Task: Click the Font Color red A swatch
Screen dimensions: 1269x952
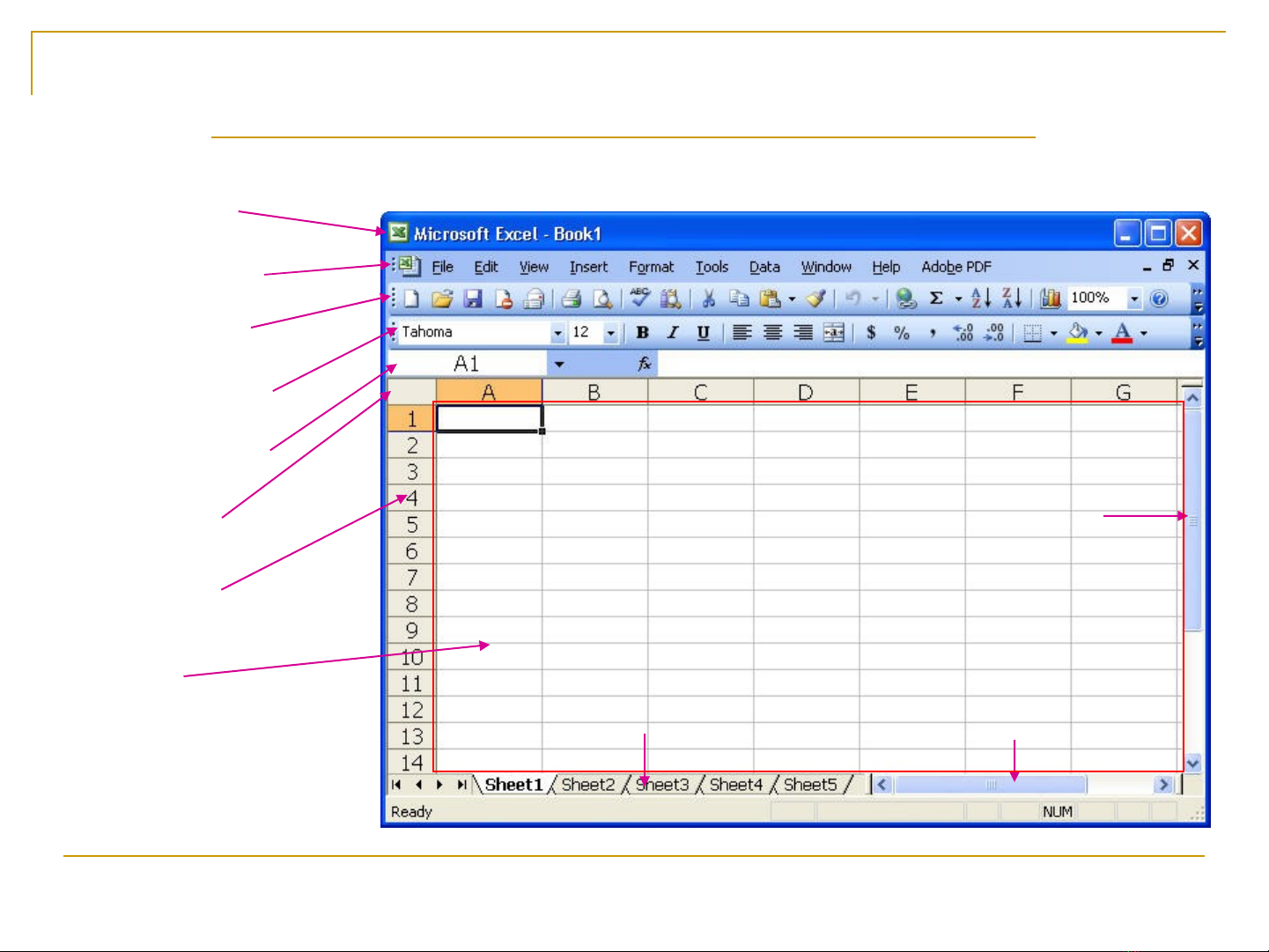Action: pyautogui.click(x=1122, y=333)
